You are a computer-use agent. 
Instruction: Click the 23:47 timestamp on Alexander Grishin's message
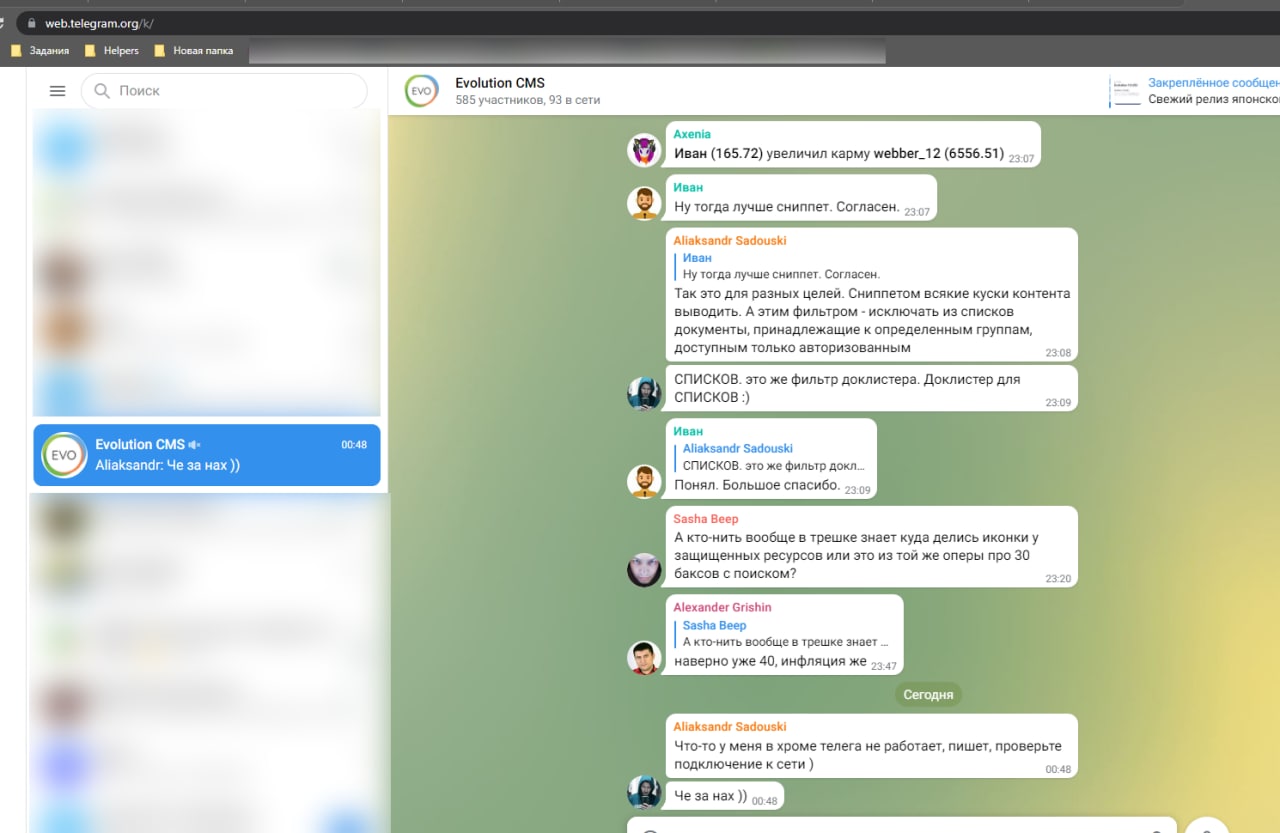884,666
